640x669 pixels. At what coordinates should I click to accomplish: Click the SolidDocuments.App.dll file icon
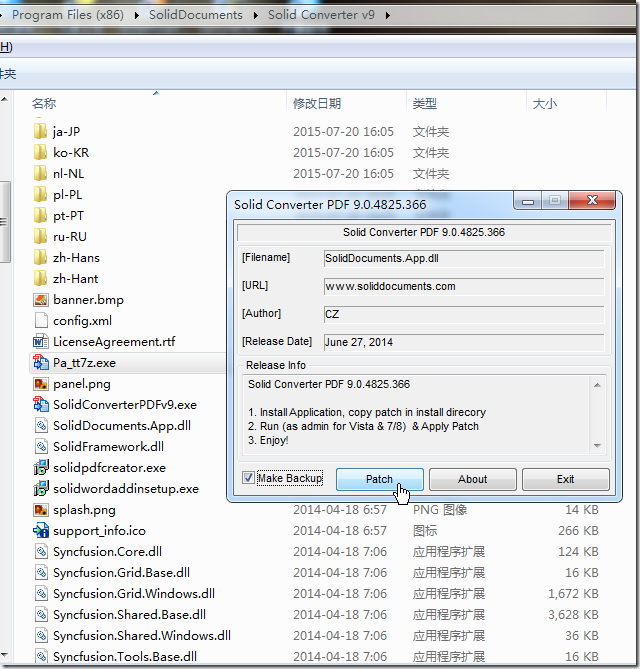[x=41, y=425]
